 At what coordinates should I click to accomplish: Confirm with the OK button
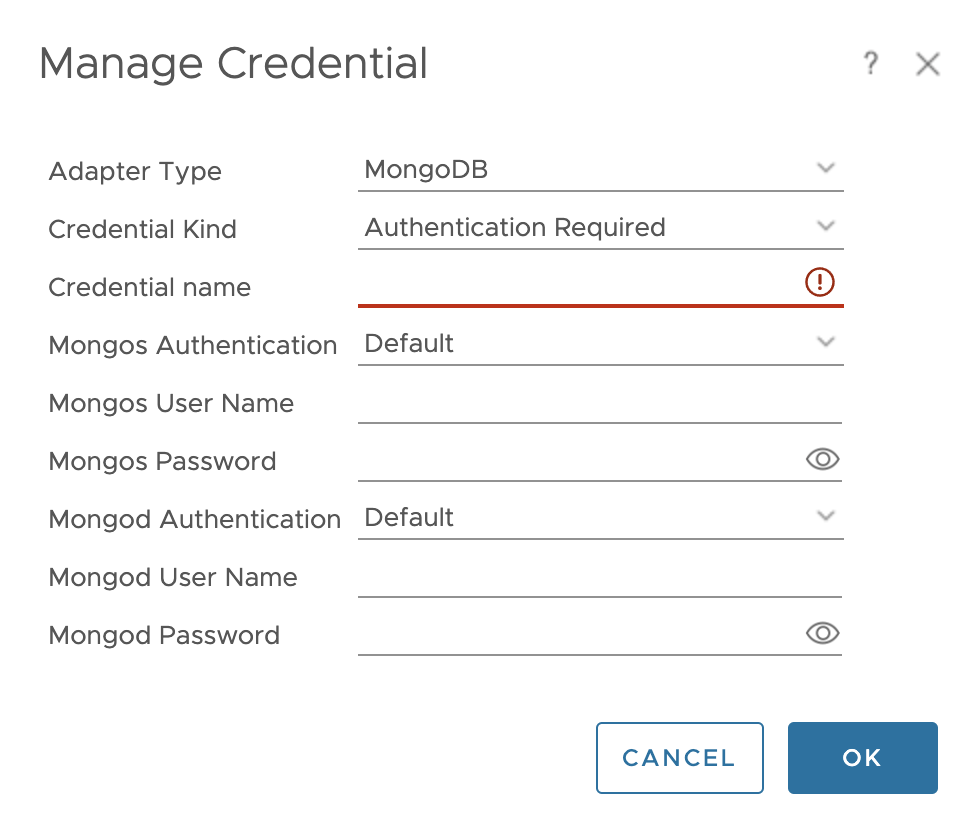tap(862, 758)
